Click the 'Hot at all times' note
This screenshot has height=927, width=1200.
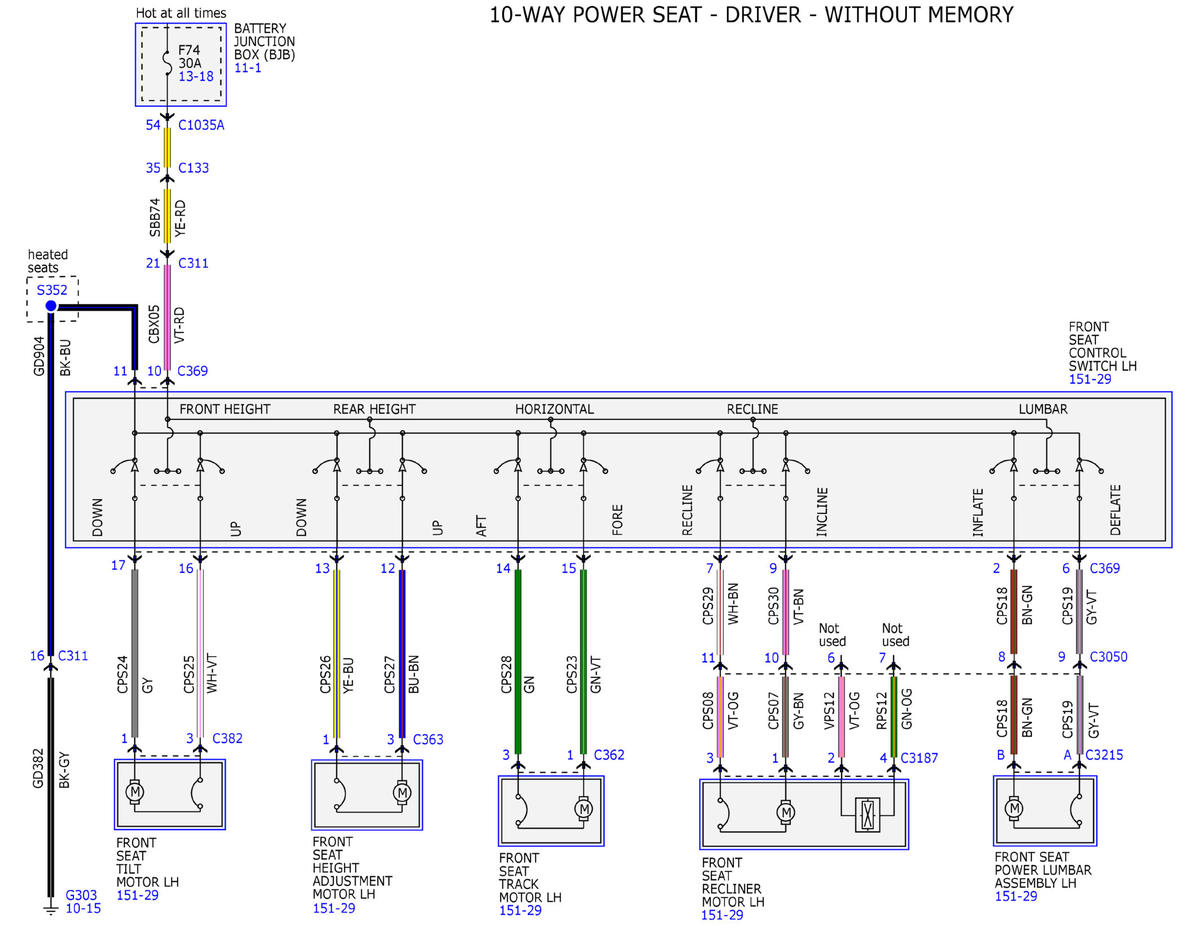pyautogui.click(x=181, y=13)
